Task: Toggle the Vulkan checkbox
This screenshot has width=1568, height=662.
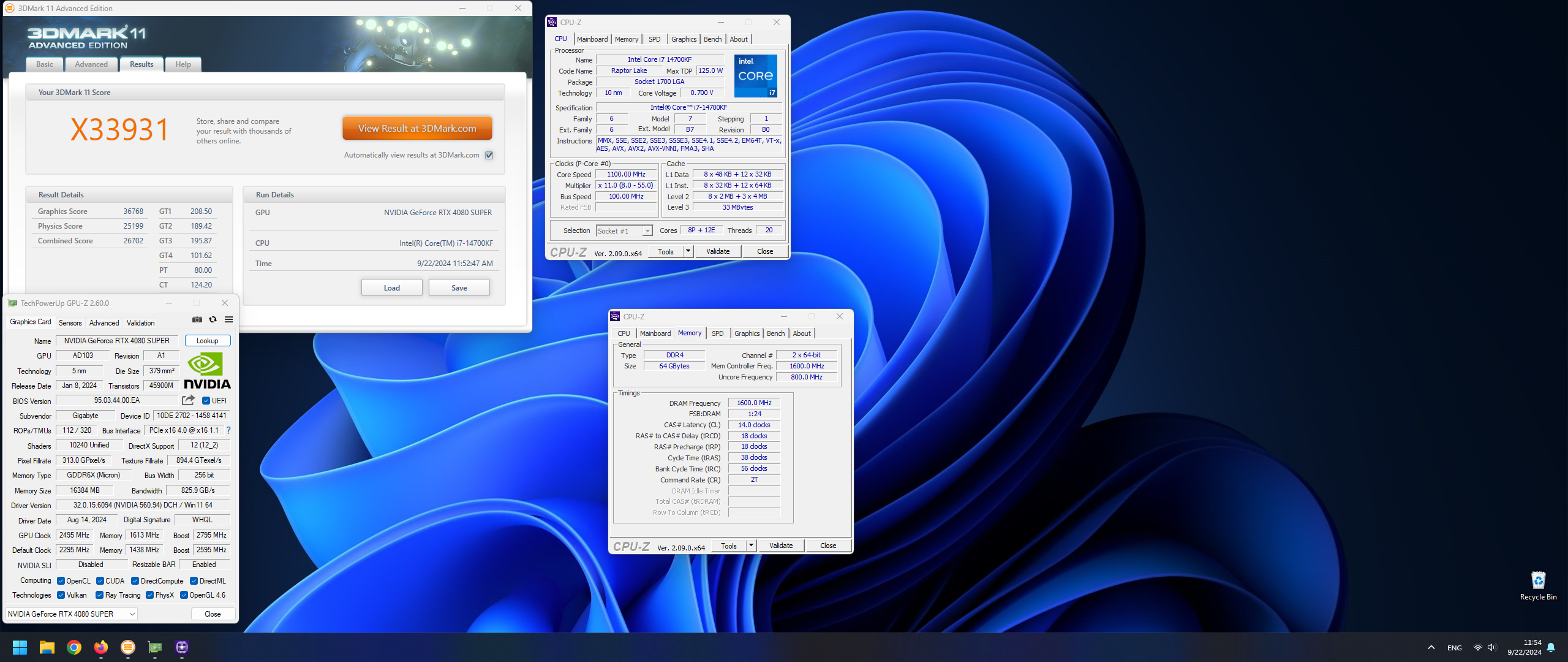Action: click(61, 595)
